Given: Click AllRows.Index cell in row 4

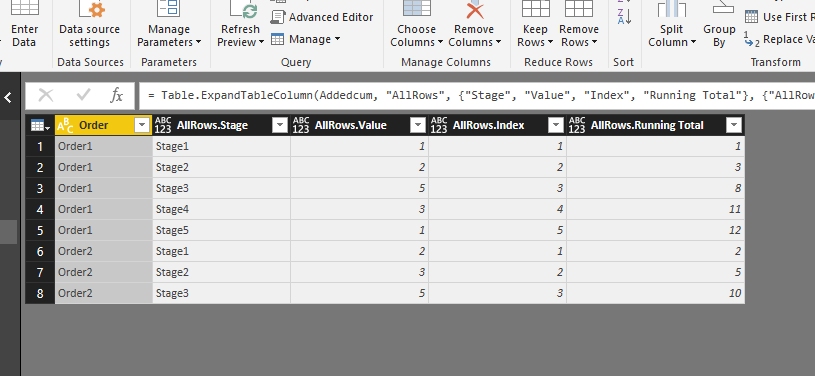Looking at the screenshot, I should (497, 210).
